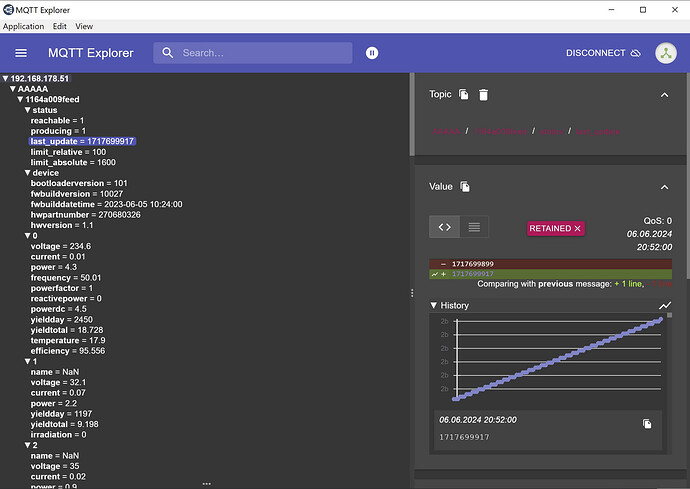The height and width of the screenshot is (489, 690).
Task: Select frequency = 50.01 topic
Action: point(66,278)
